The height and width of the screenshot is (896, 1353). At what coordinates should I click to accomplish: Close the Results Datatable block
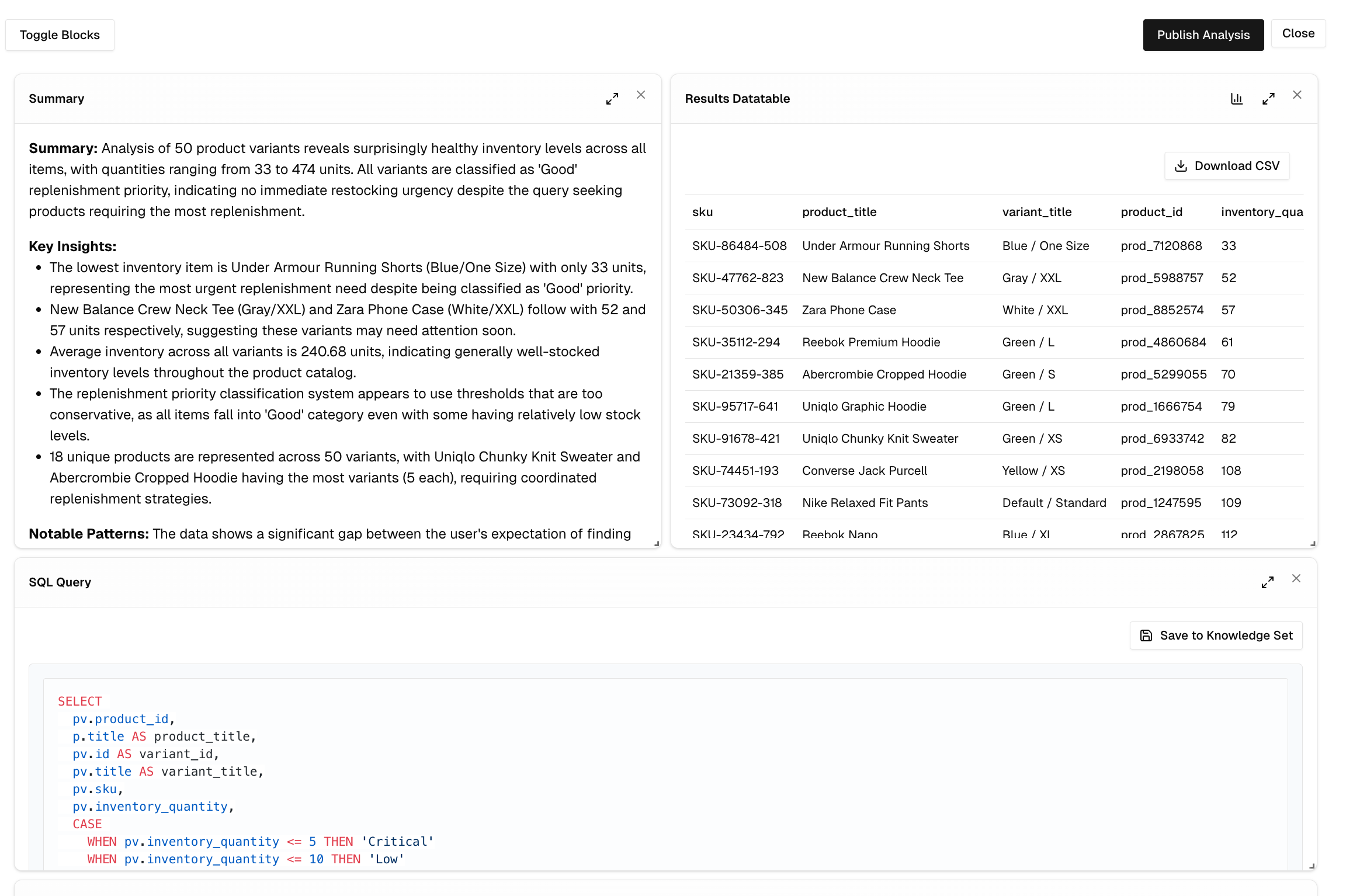click(1297, 95)
